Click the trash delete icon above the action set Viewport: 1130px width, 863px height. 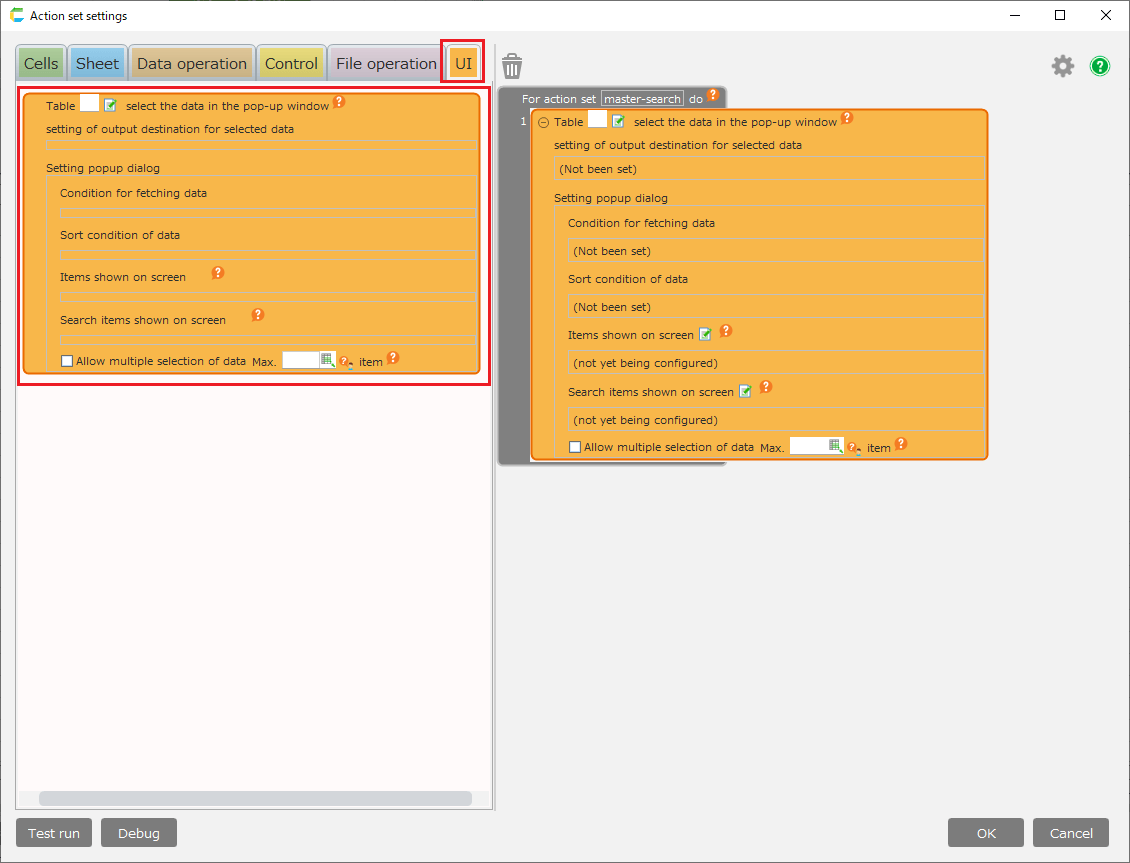point(513,65)
